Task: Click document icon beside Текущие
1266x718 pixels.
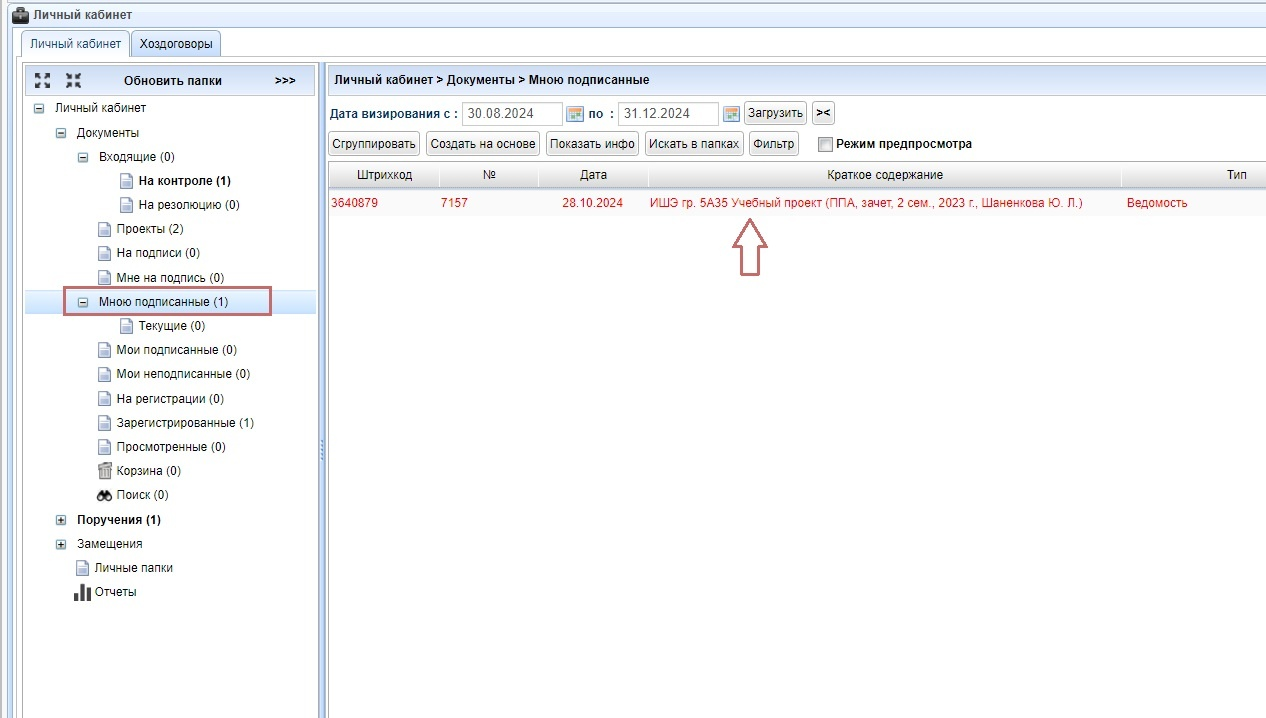Action: 126,326
